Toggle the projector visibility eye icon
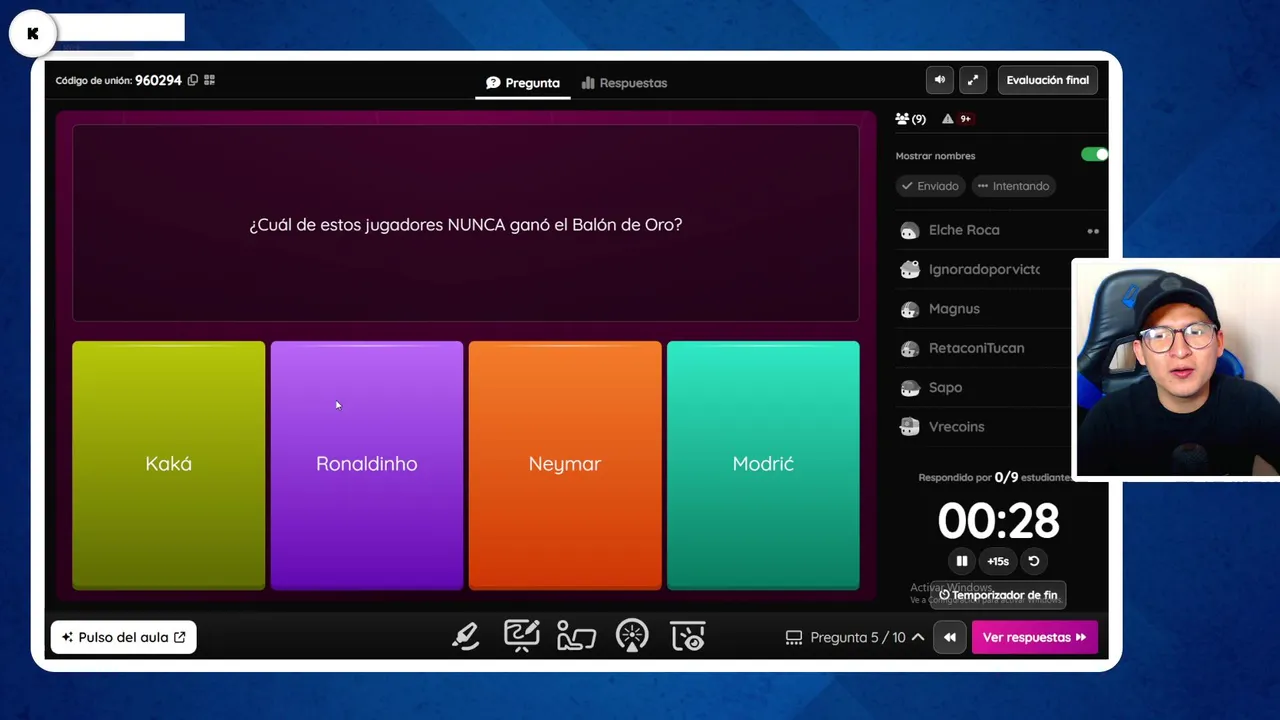1280x720 pixels. click(x=688, y=636)
